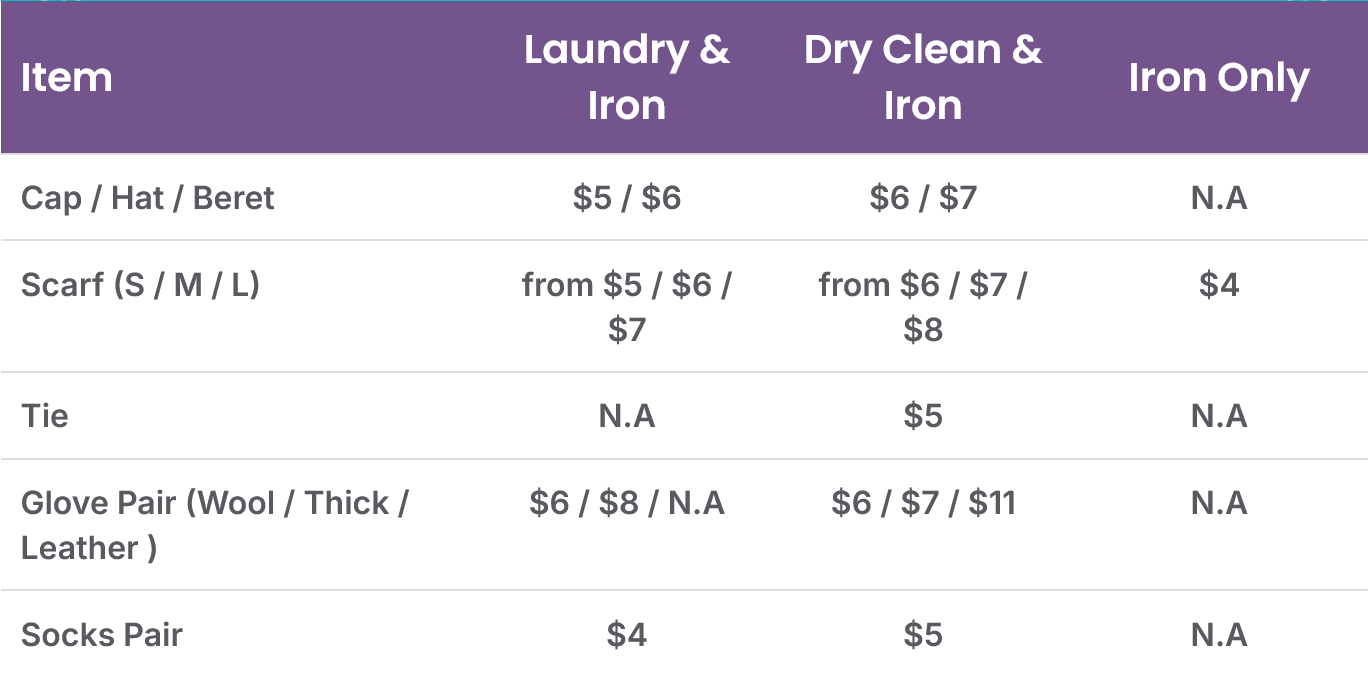
Task: Click the $4 scarf iron only price
Action: pyautogui.click(x=1218, y=285)
